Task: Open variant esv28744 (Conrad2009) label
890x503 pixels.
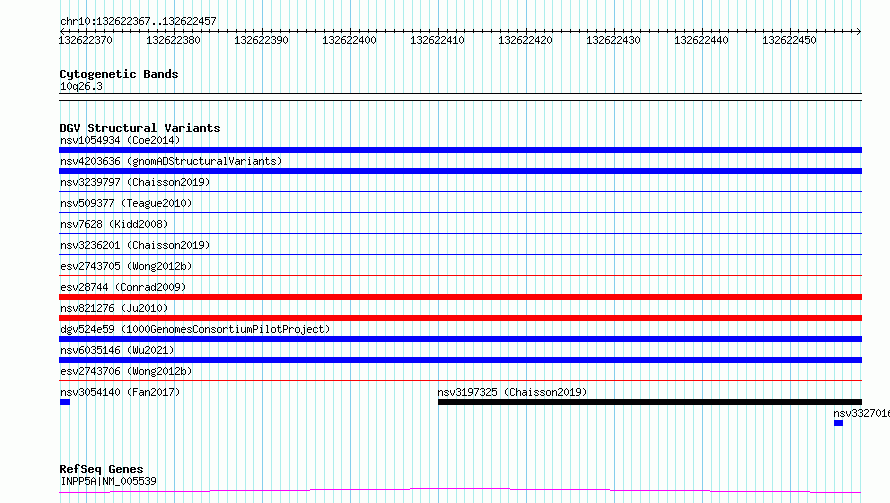Action: pyautogui.click(x=123, y=287)
